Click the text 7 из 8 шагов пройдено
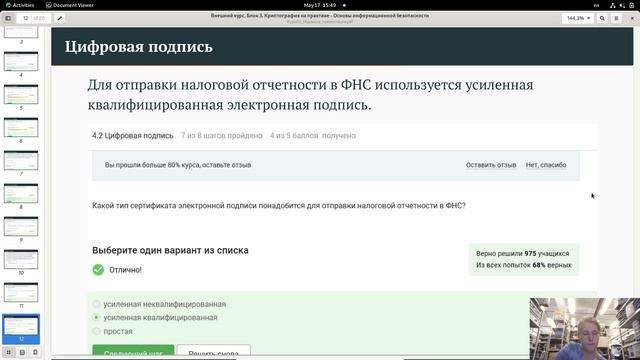Image resolution: width=640 pixels, height=360 pixels. tap(222, 136)
